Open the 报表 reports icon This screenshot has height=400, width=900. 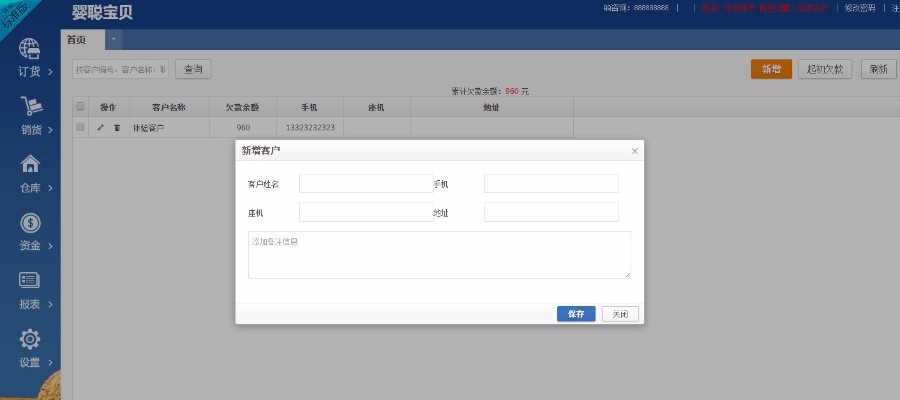coord(29,280)
